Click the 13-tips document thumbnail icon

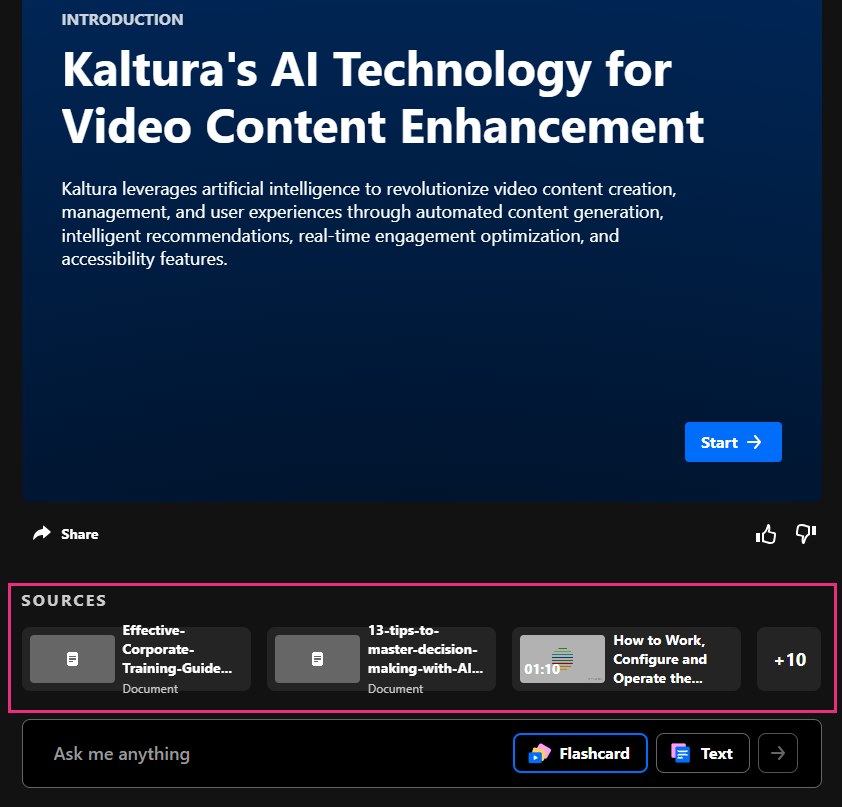(317, 659)
